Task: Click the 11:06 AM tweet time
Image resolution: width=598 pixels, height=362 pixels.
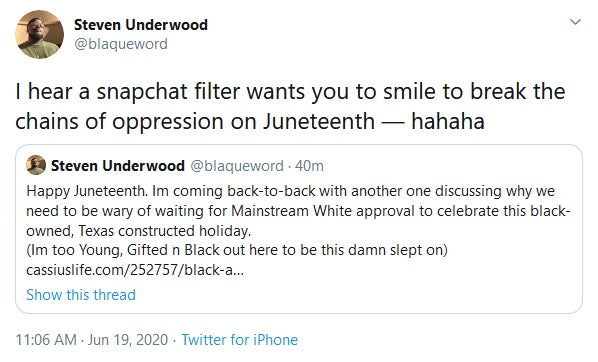Action: pyautogui.click(x=46, y=340)
